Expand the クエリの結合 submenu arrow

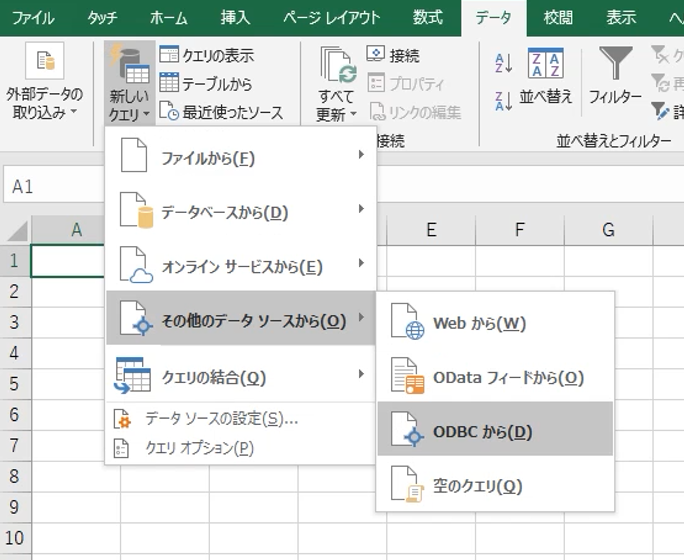tap(361, 374)
